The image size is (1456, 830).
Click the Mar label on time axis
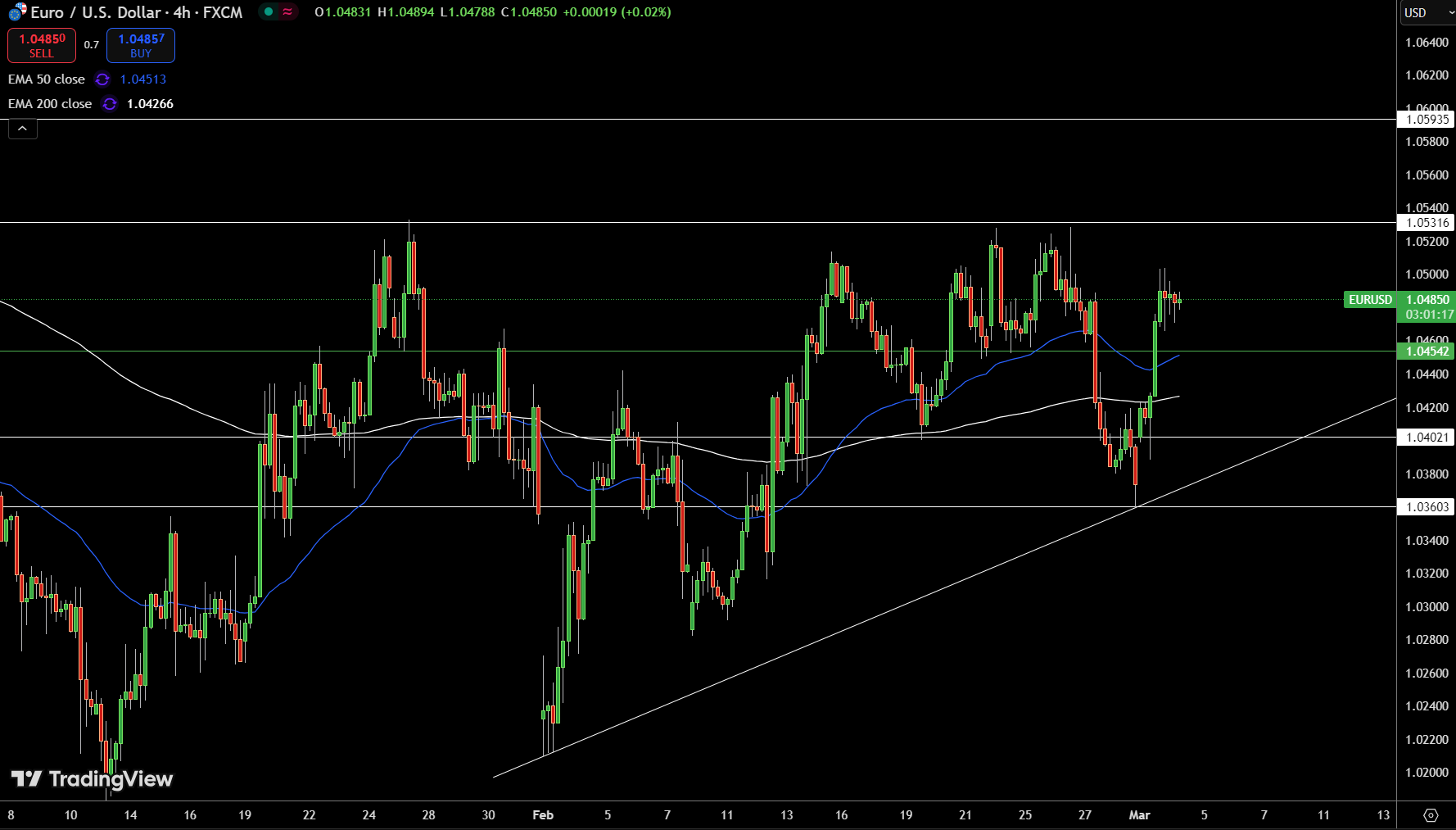[1139, 815]
